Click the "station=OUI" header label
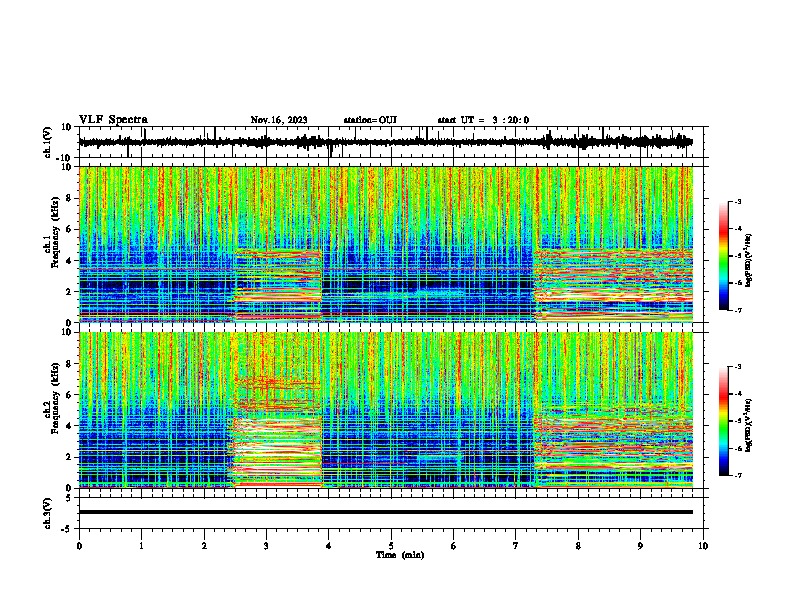This screenshot has width=792, height=612. point(370,120)
